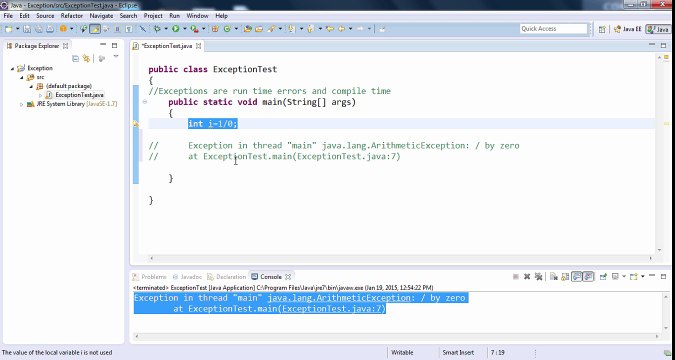Open the Source menu
675x360 pixels.
tap(45, 16)
